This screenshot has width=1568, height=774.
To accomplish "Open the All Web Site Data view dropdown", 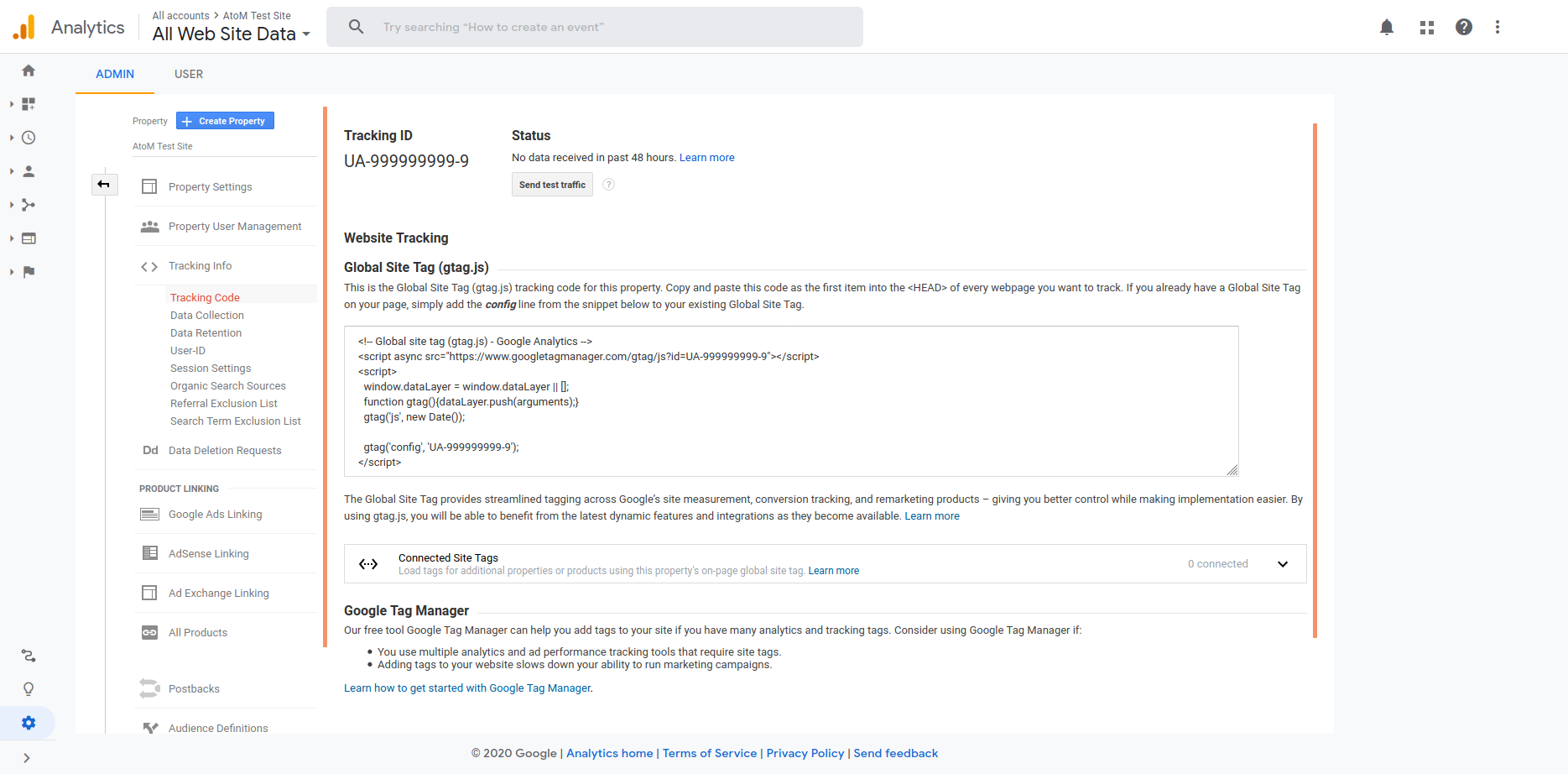I will (x=231, y=34).
